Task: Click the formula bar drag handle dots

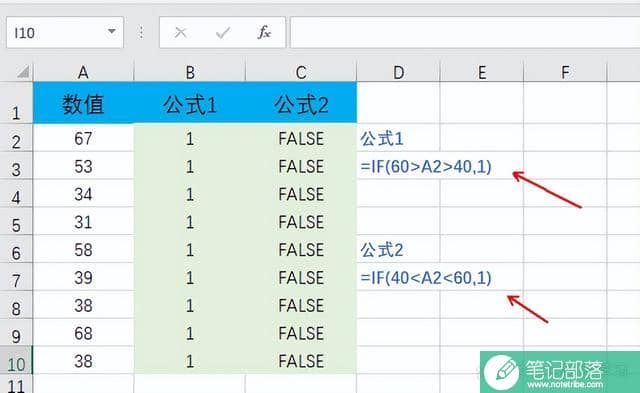Action: (141, 32)
